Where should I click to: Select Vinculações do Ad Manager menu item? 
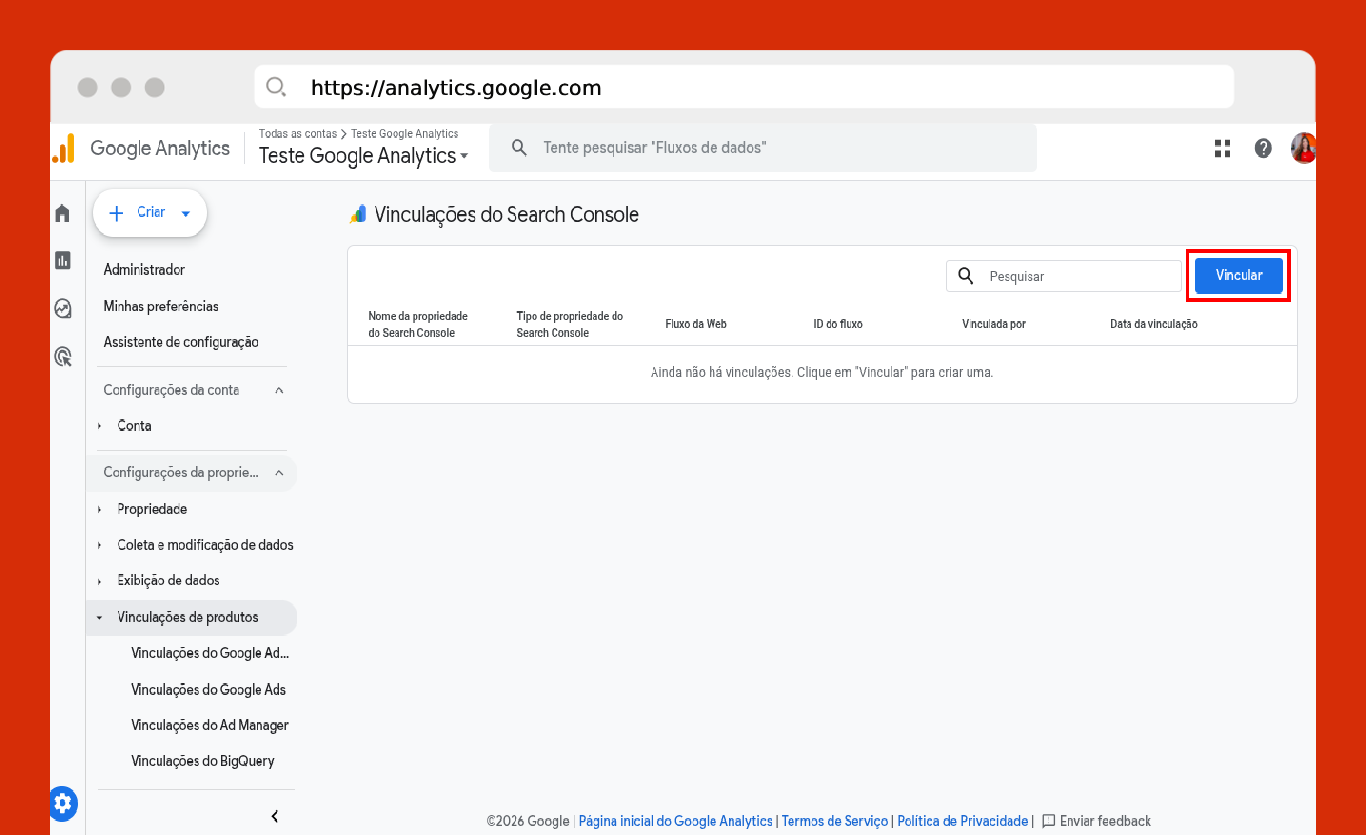(209, 725)
